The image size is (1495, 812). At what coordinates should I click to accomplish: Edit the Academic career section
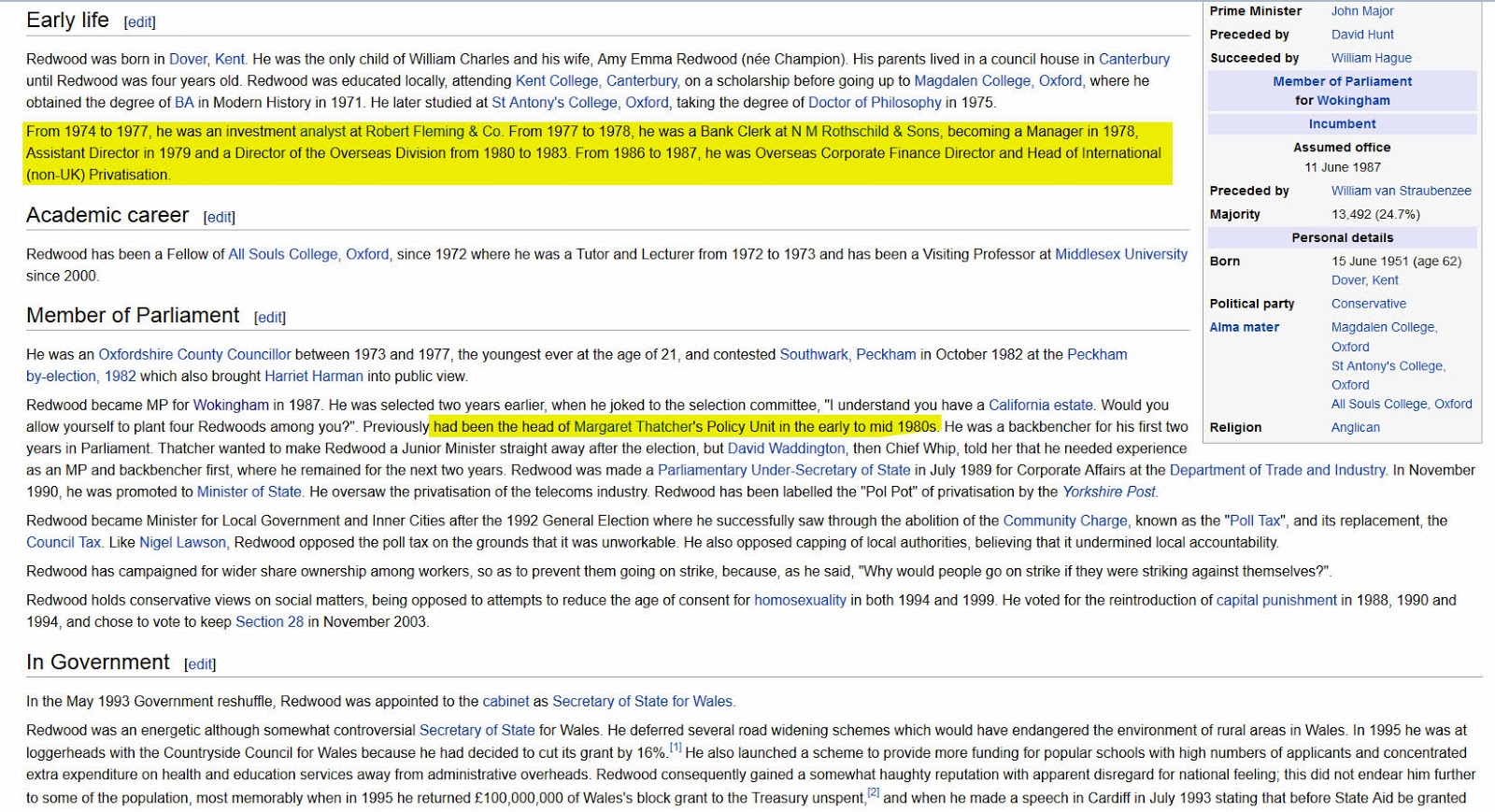(x=219, y=217)
